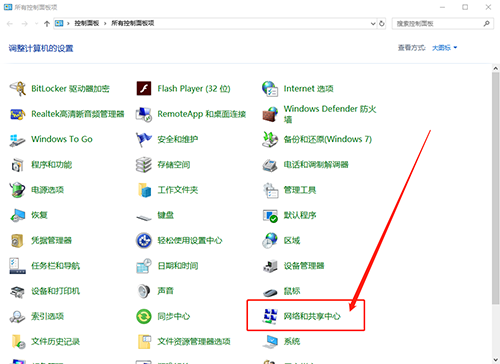Select 所有控制面板项 breadcrumb segment
The width and height of the screenshot is (500, 364).
click(x=133, y=23)
